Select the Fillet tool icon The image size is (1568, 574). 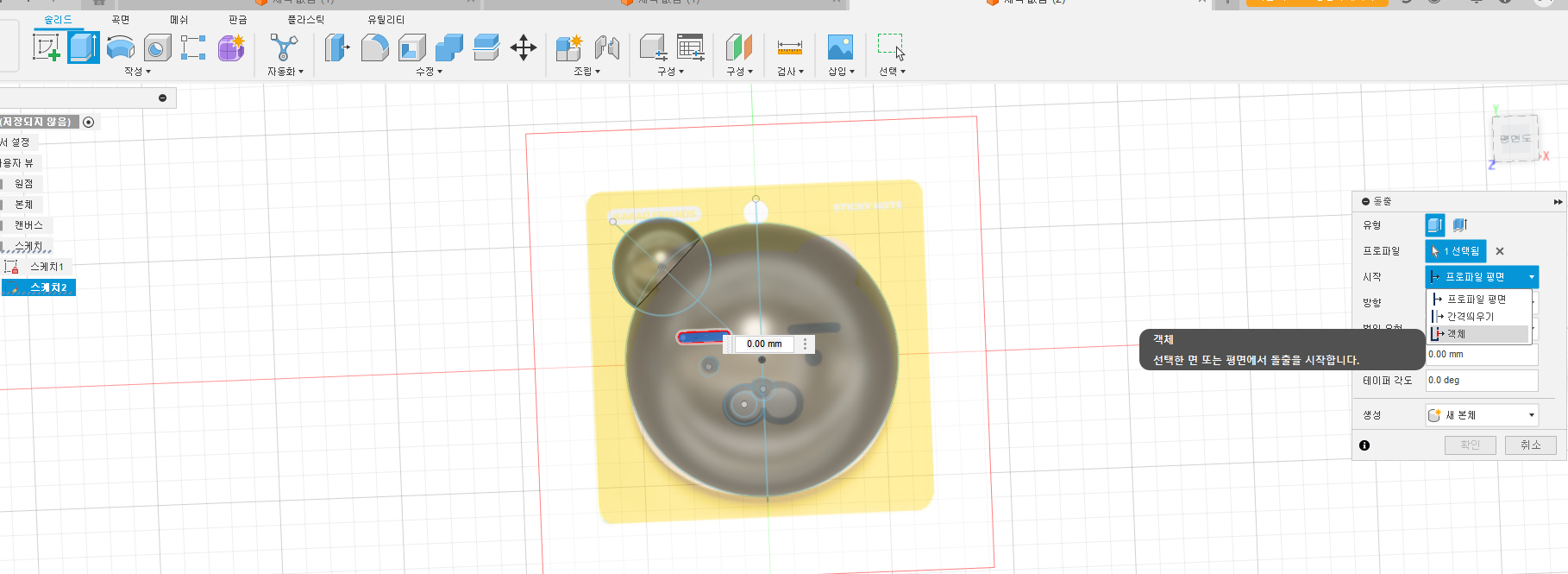pos(374,47)
